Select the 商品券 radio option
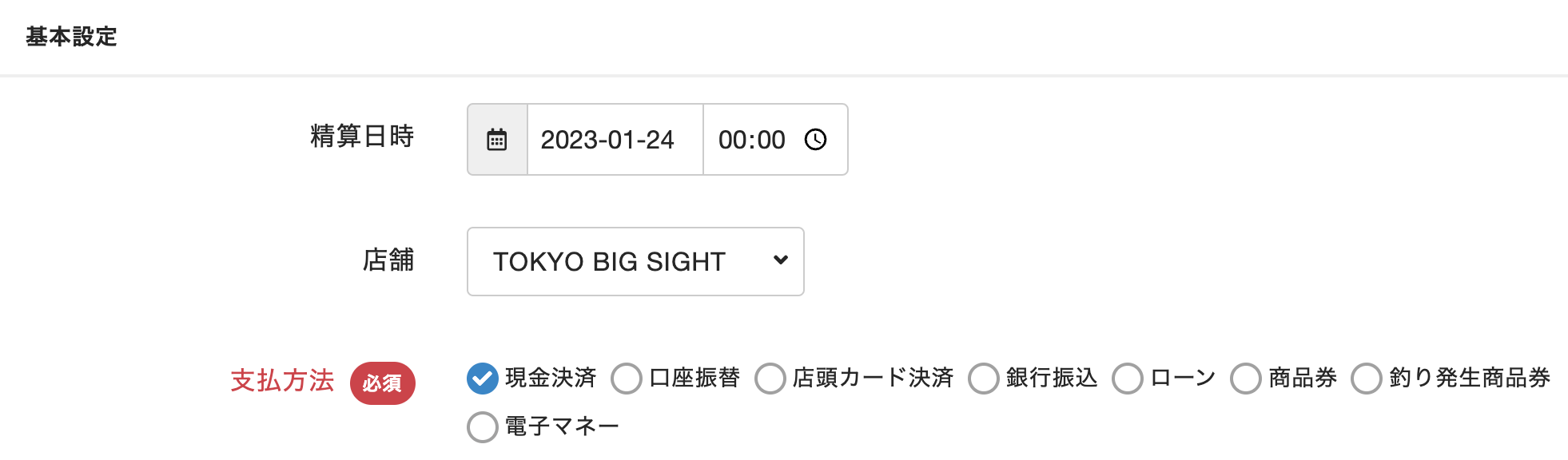Image resolution: width=1568 pixels, height=460 pixels. 1246,379
